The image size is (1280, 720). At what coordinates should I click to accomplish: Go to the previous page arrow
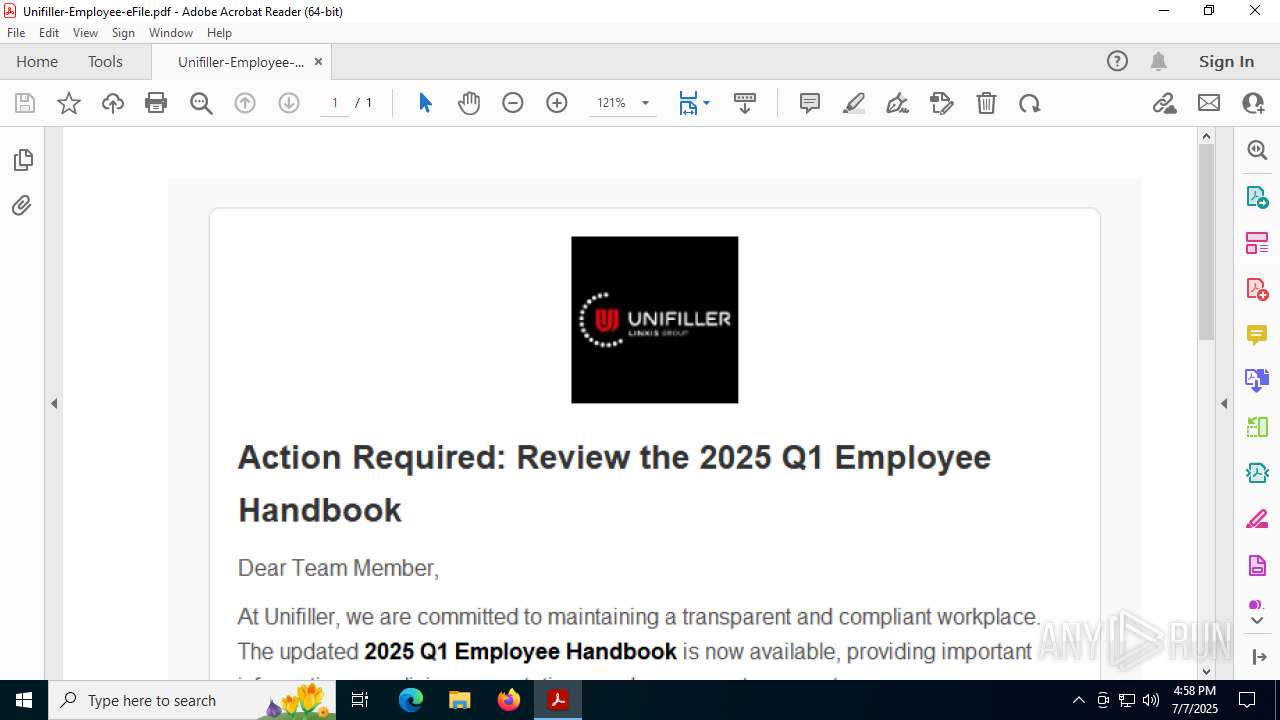[245, 103]
